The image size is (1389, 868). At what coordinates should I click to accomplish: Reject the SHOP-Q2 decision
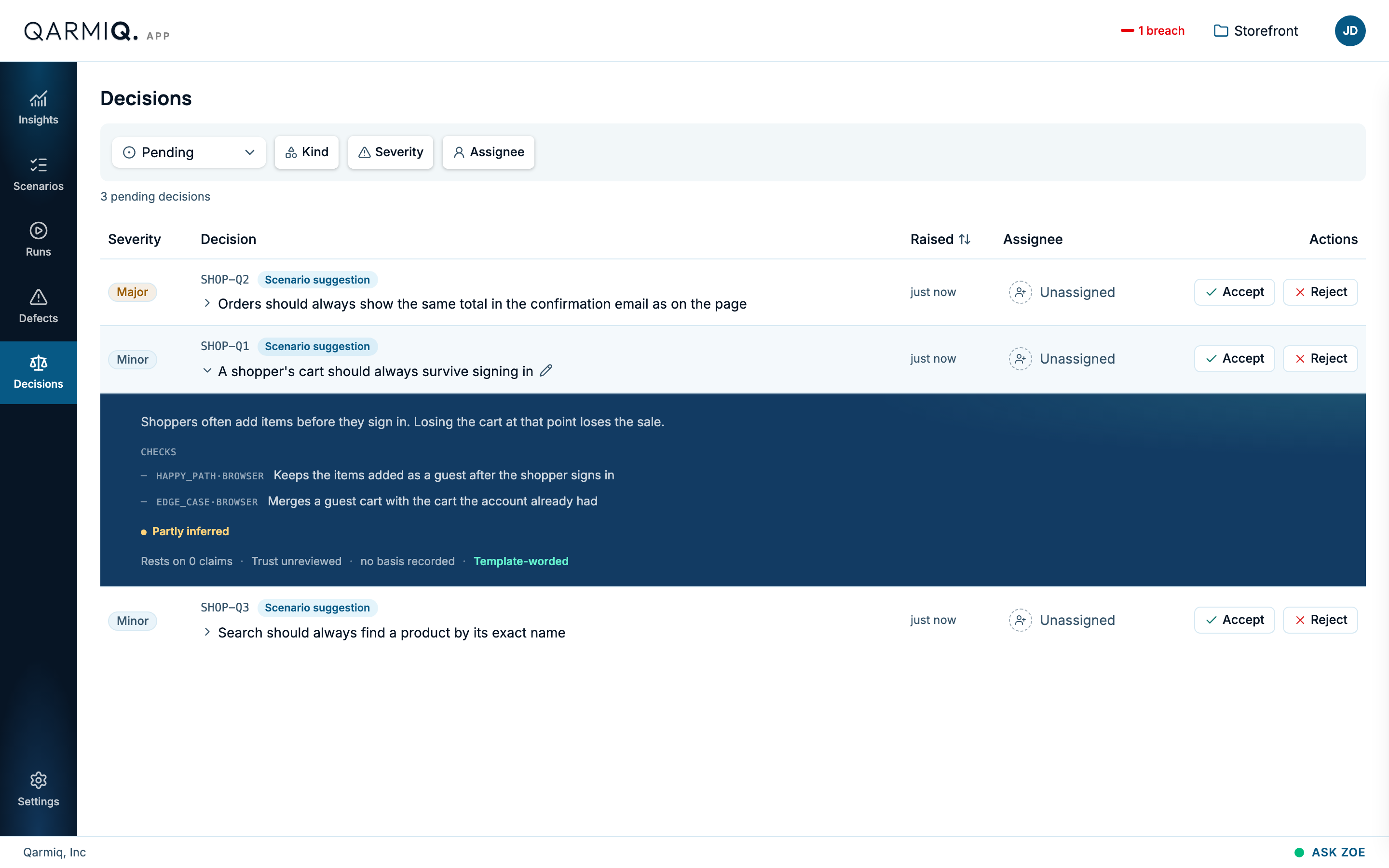point(1320,292)
